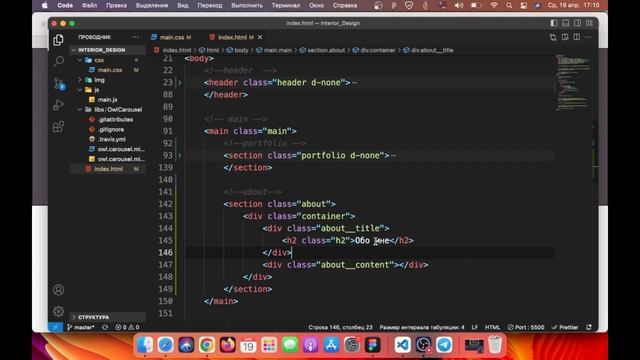Split the editor to the right

click(x=576, y=37)
